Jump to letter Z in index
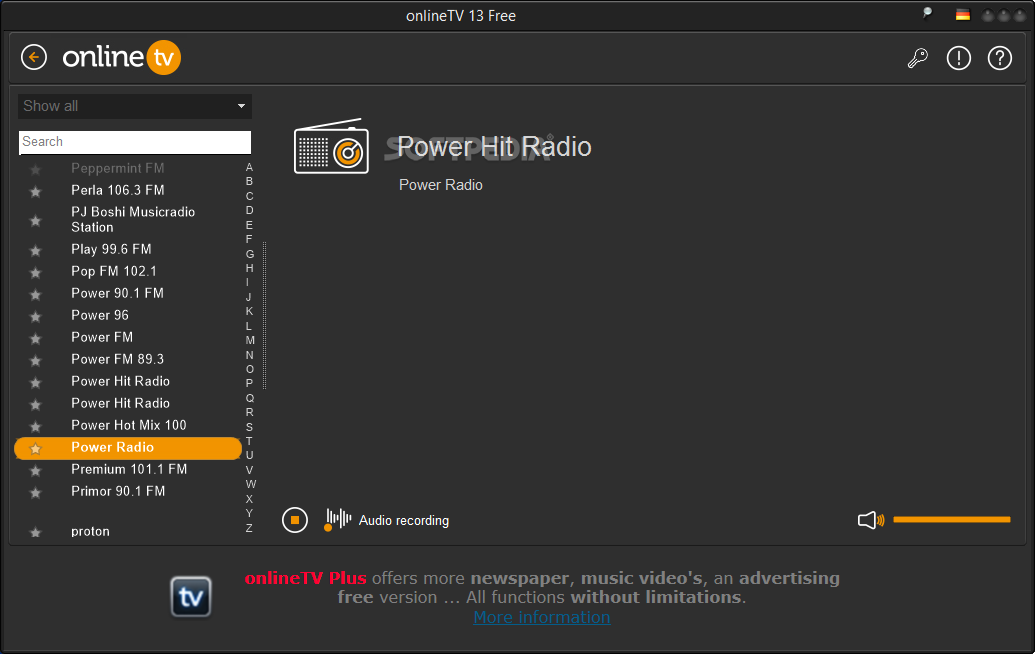This screenshot has width=1035, height=654. (x=249, y=528)
